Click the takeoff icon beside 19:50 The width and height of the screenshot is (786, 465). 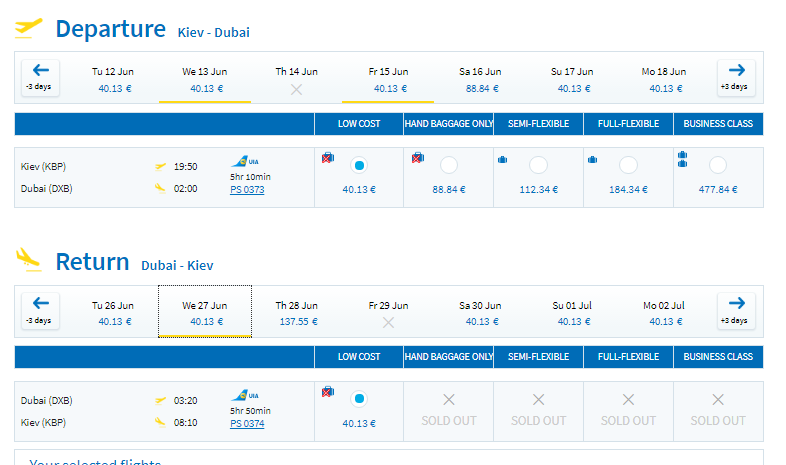pyautogui.click(x=160, y=166)
